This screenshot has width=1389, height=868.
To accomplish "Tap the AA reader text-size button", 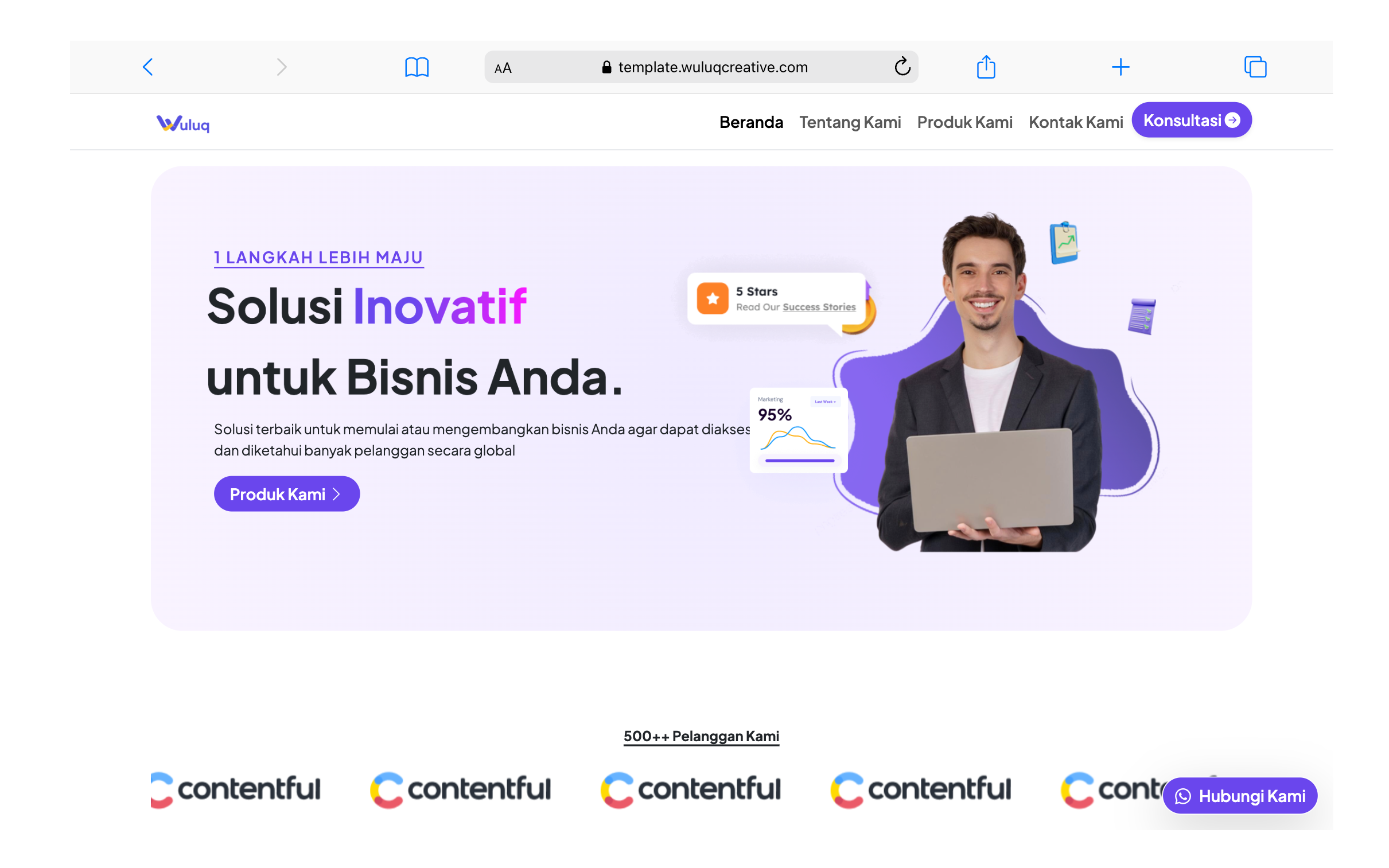I will pos(503,68).
